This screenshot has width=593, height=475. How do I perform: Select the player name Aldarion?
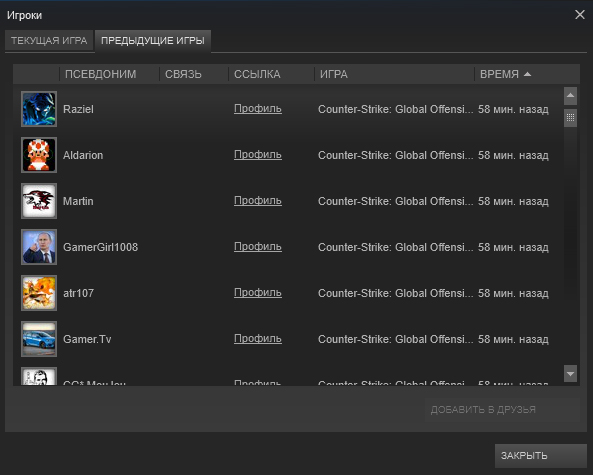click(x=83, y=155)
